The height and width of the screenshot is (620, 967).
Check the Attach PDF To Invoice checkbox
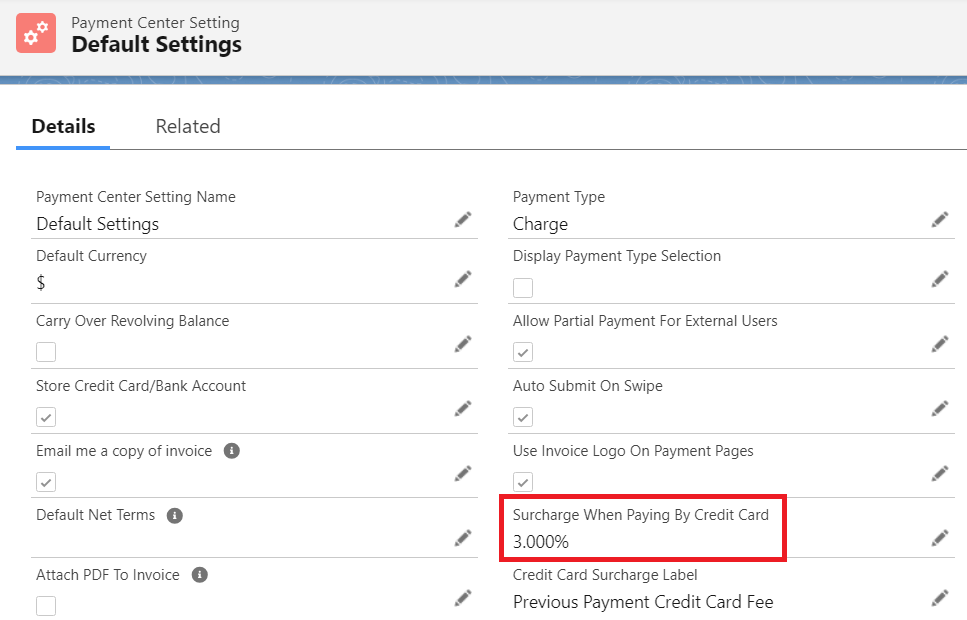click(46, 606)
